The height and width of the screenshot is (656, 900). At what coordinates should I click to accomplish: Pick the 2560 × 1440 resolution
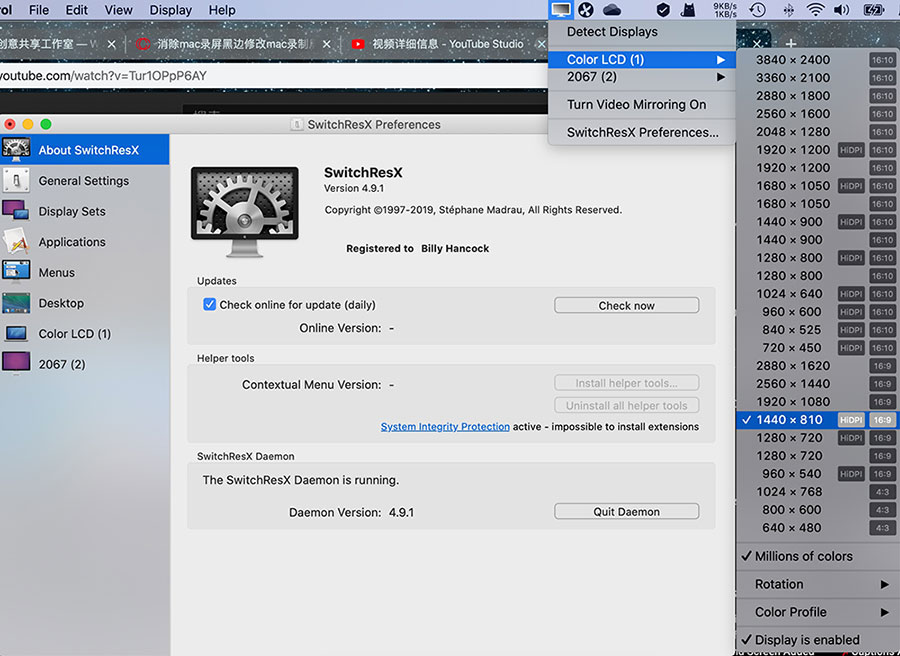pyautogui.click(x=817, y=383)
